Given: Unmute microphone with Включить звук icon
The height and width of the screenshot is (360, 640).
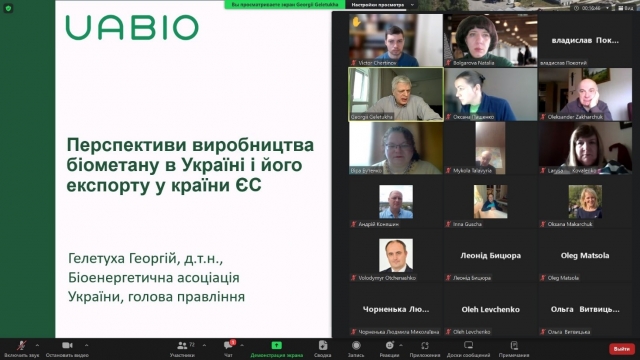Looking at the screenshot, I should [x=22, y=346].
